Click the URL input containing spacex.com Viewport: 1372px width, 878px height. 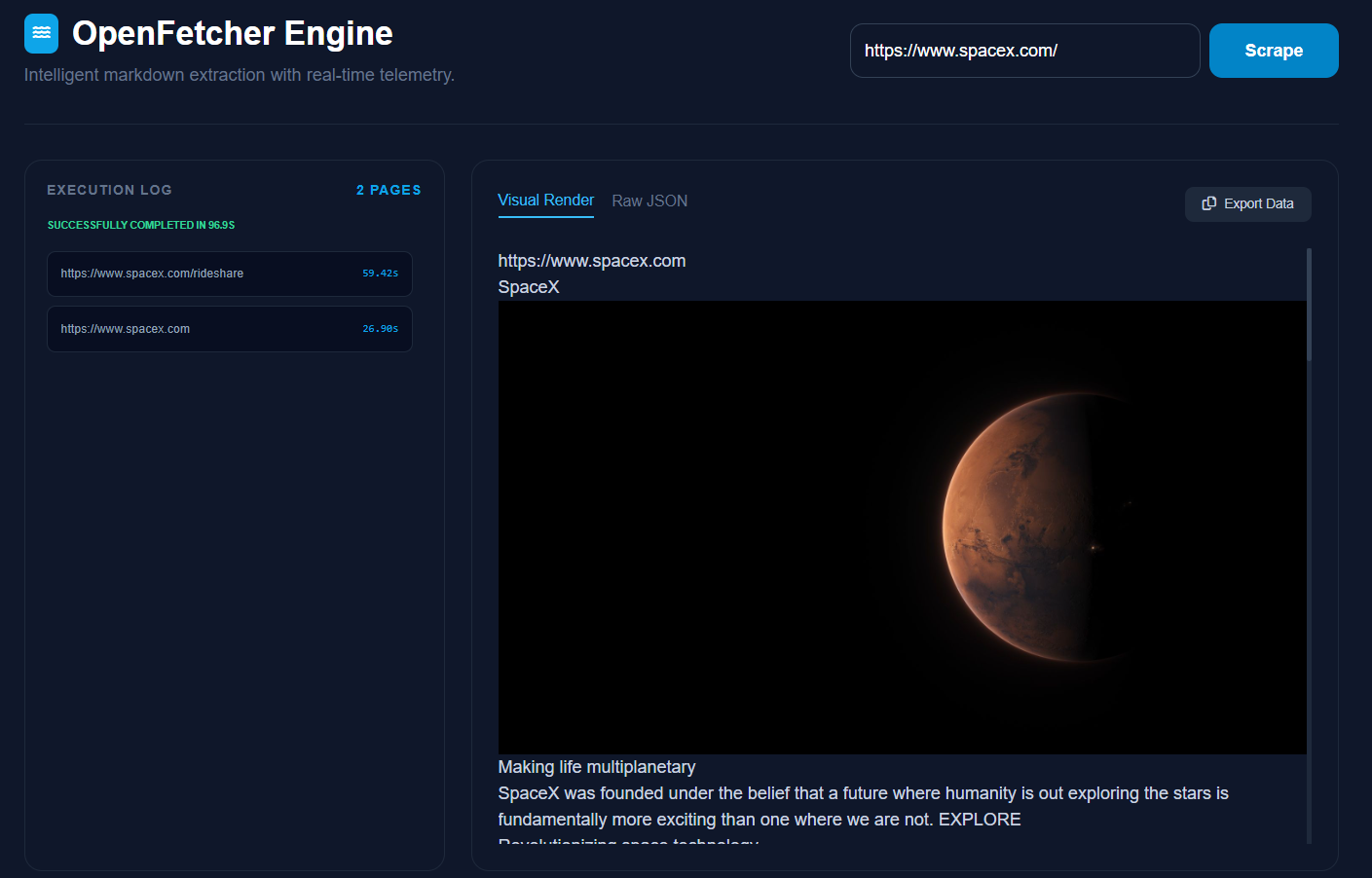pyautogui.click(x=1024, y=51)
